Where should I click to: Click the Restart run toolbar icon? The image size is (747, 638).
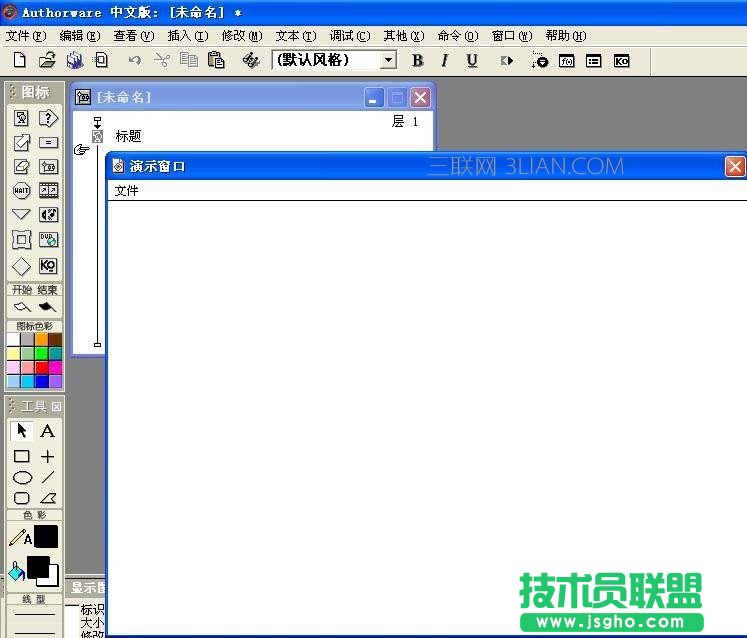click(506, 61)
